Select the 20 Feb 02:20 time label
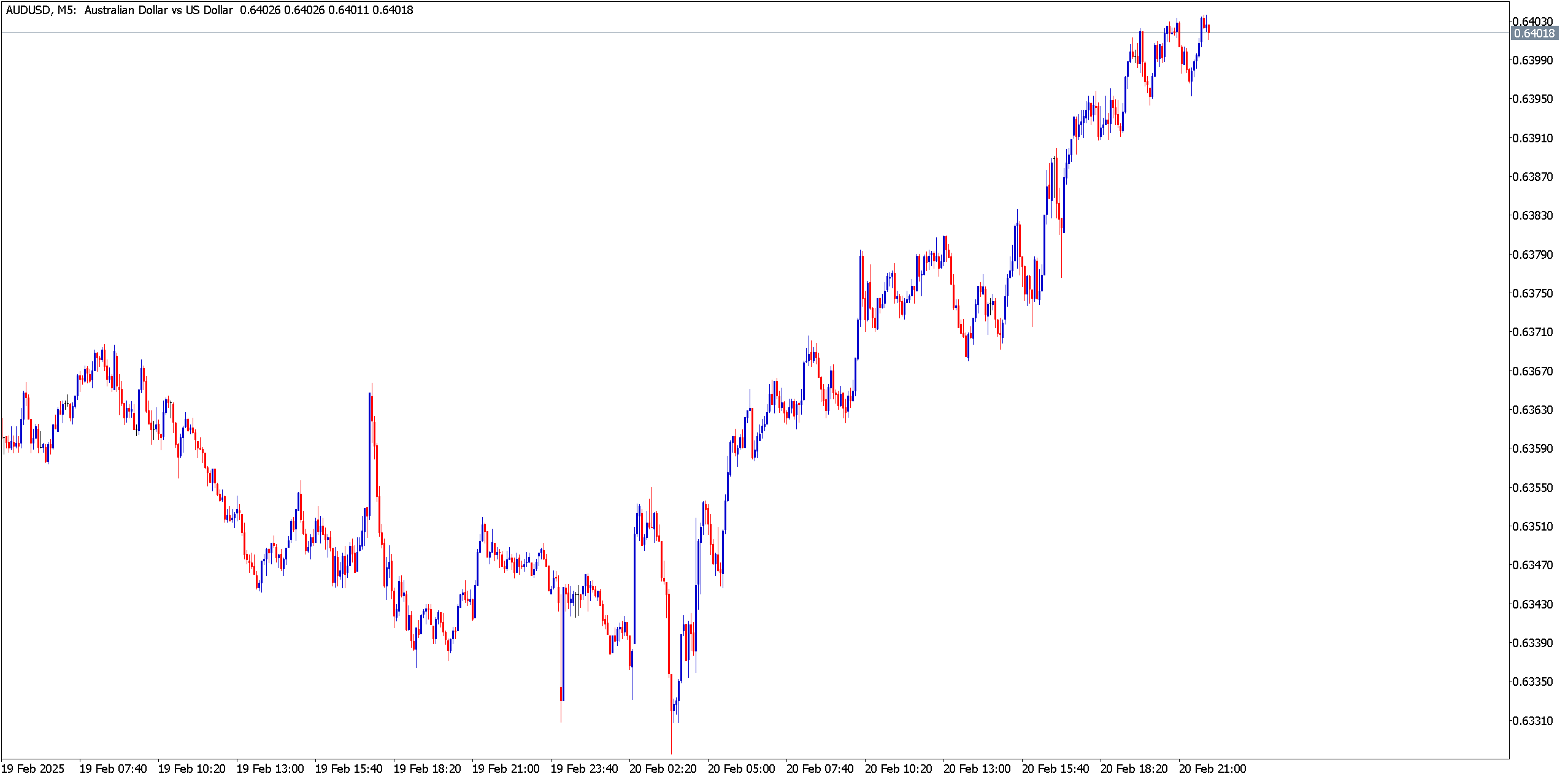 [663, 769]
